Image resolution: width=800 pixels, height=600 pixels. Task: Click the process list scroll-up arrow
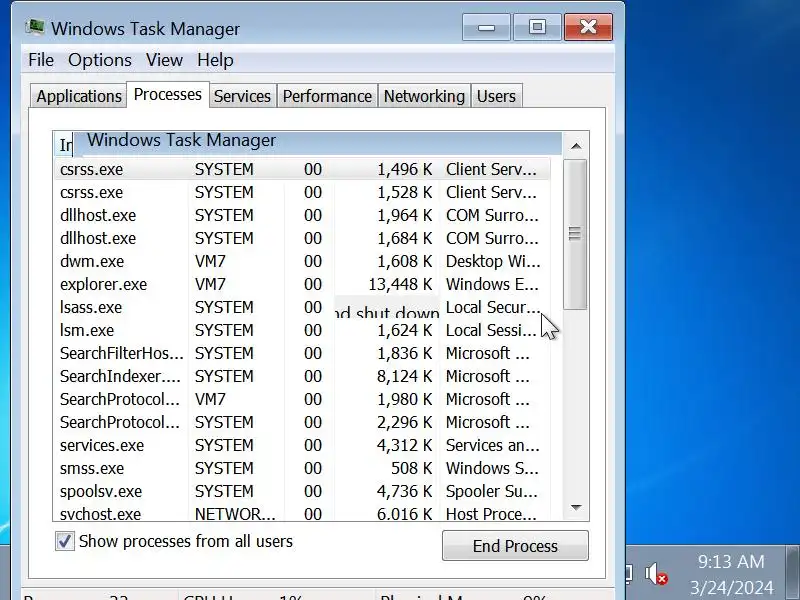pyautogui.click(x=576, y=146)
